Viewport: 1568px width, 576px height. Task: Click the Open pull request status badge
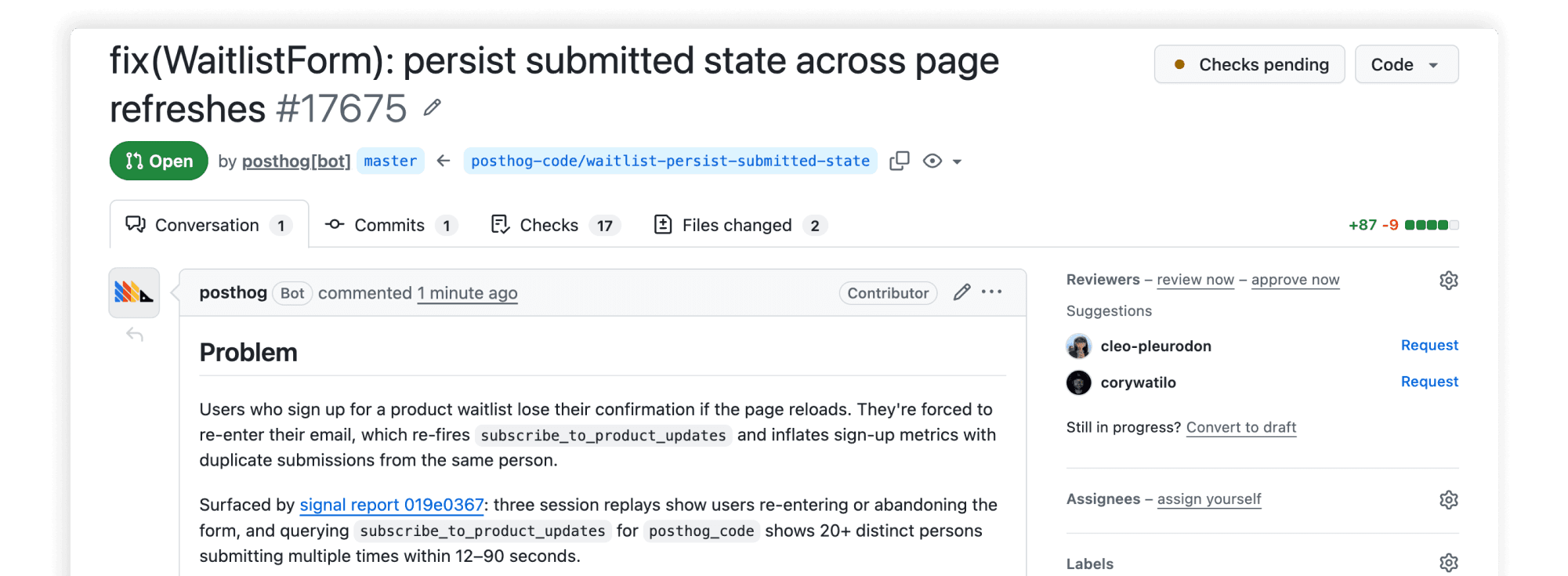[158, 161]
